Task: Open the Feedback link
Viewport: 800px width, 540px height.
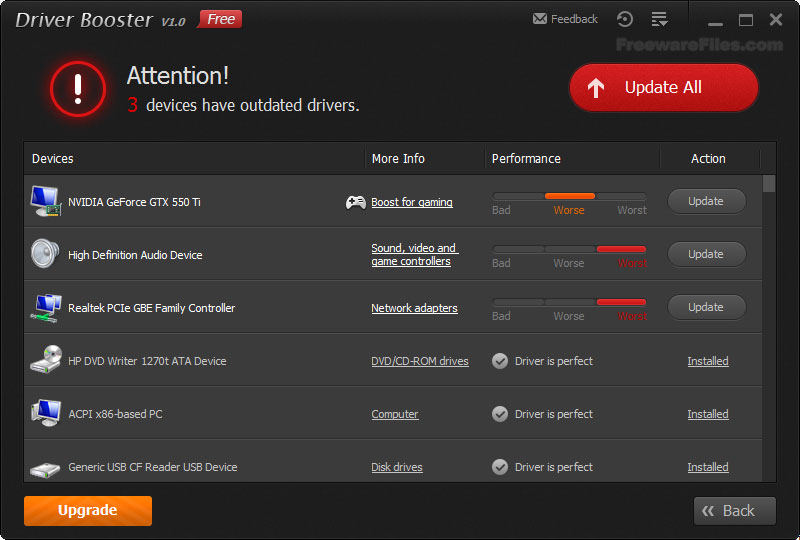Action: pyautogui.click(x=566, y=19)
